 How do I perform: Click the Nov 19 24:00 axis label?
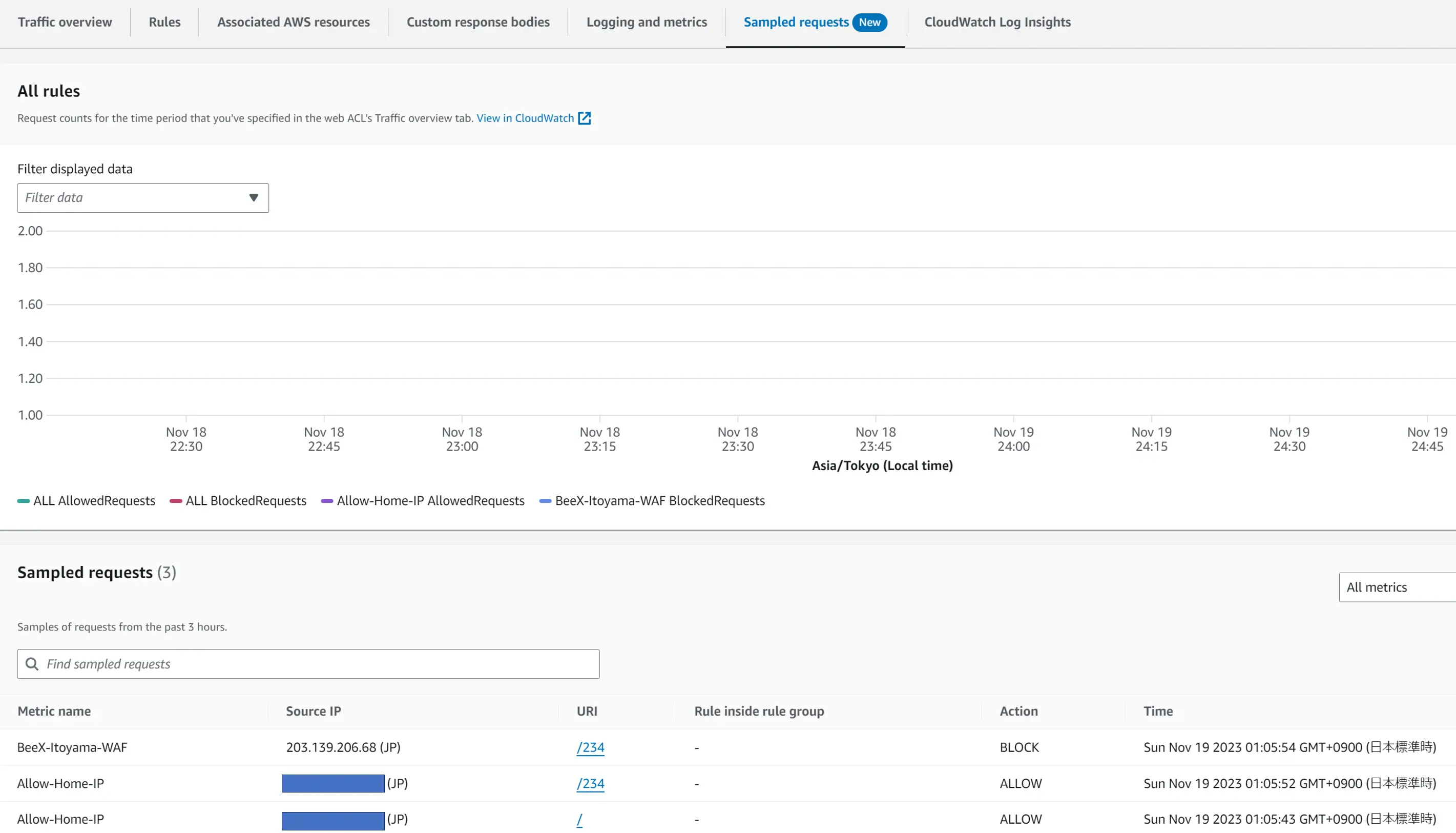click(1013, 439)
